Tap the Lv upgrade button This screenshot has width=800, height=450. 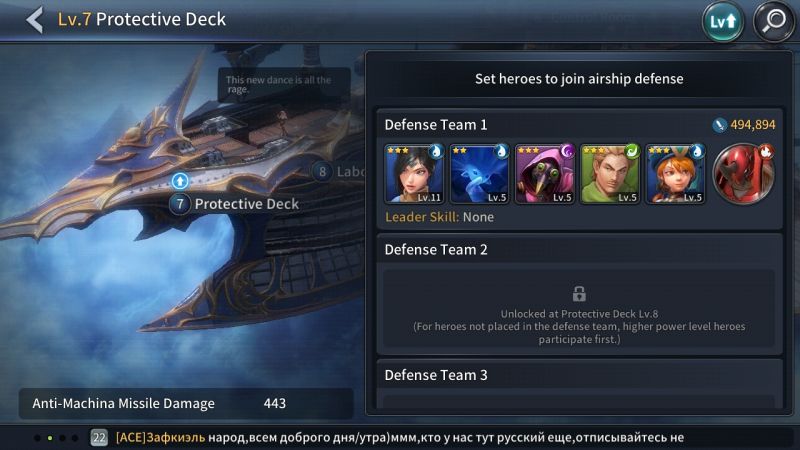pyautogui.click(x=722, y=21)
